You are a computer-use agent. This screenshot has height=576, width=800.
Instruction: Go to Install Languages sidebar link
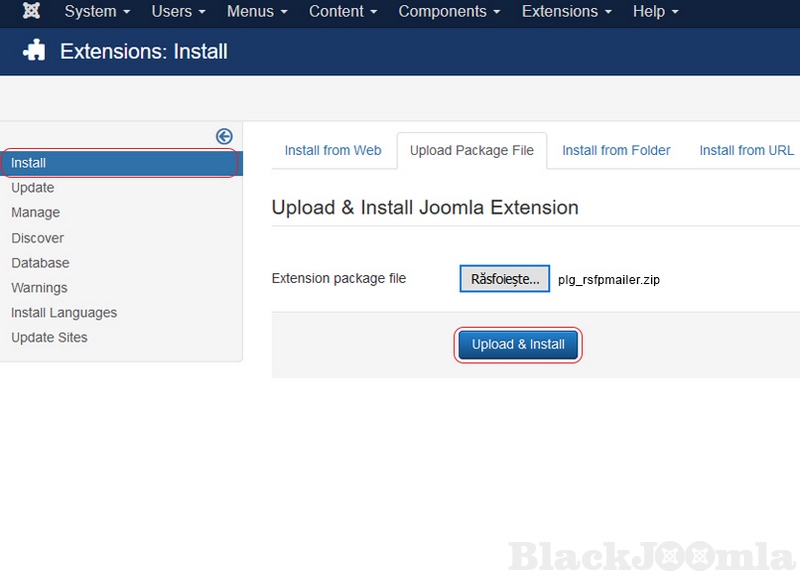[64, 313]
